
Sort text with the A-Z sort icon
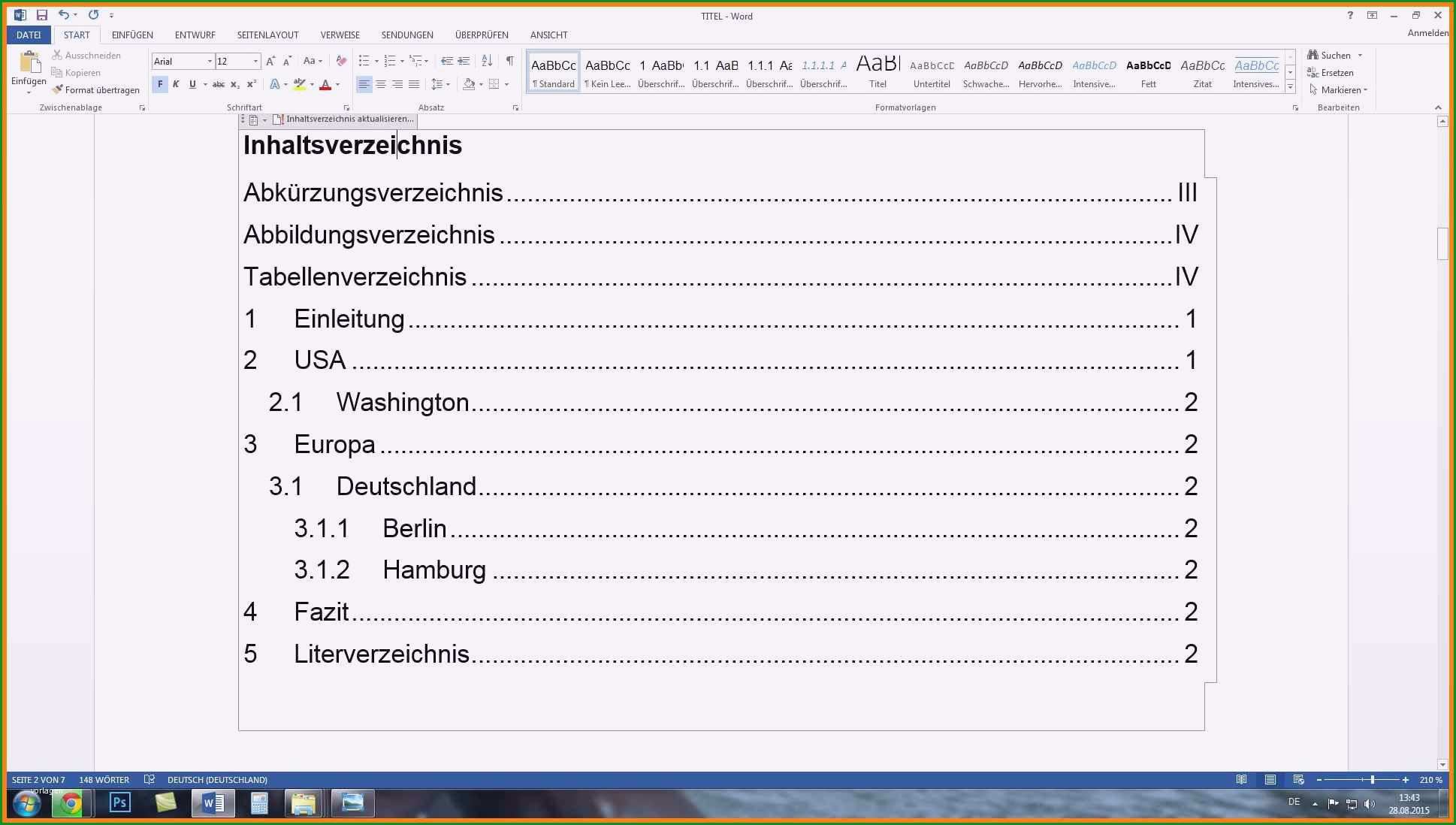coord(487,61)
